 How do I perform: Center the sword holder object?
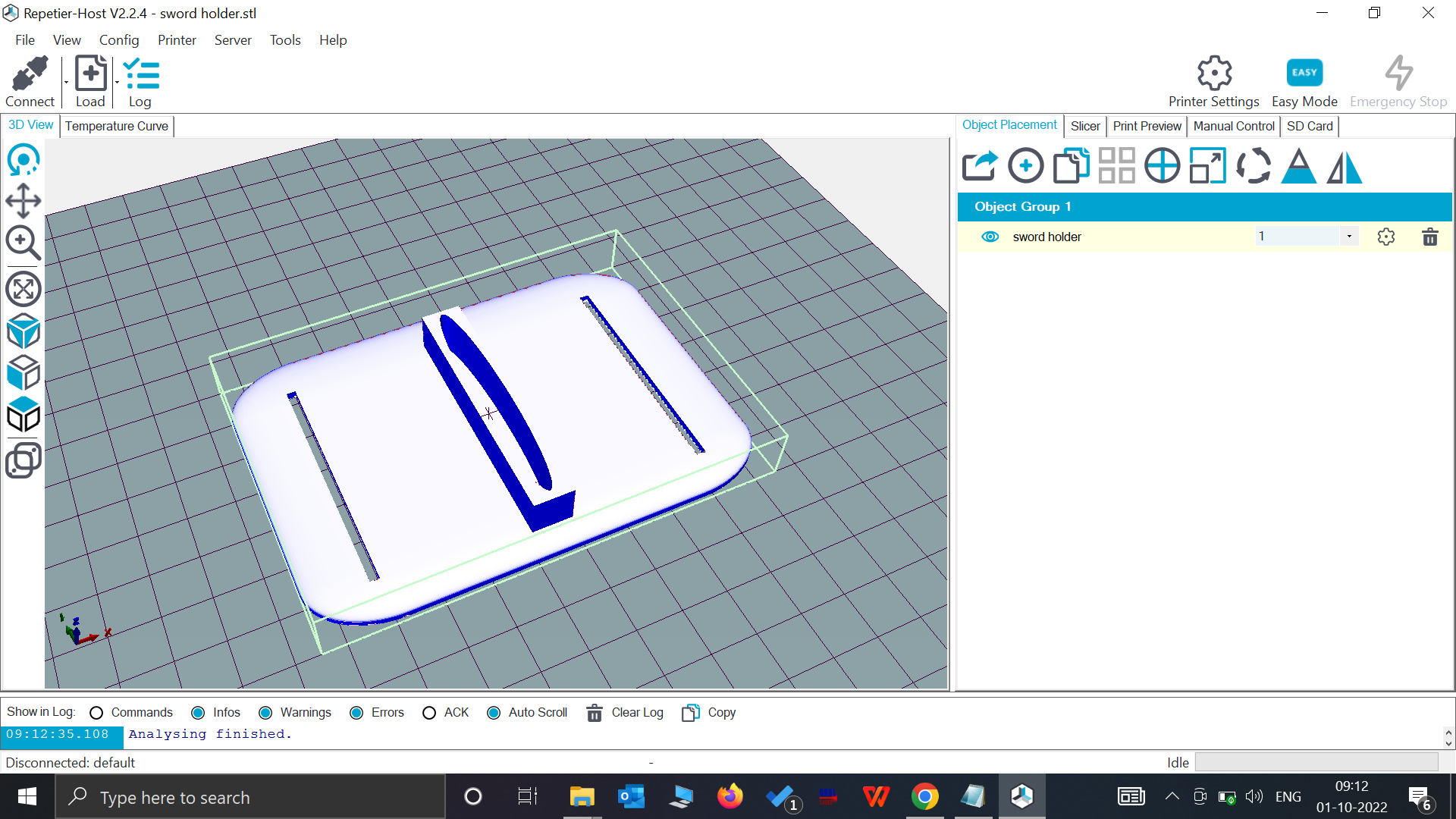tap(1162, 165)
